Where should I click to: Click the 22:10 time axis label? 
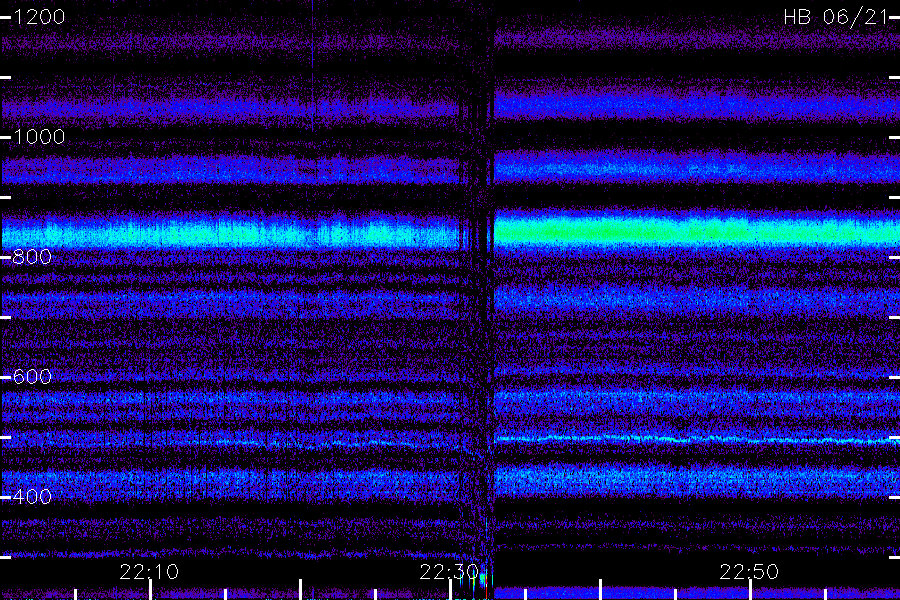(149, 572)
